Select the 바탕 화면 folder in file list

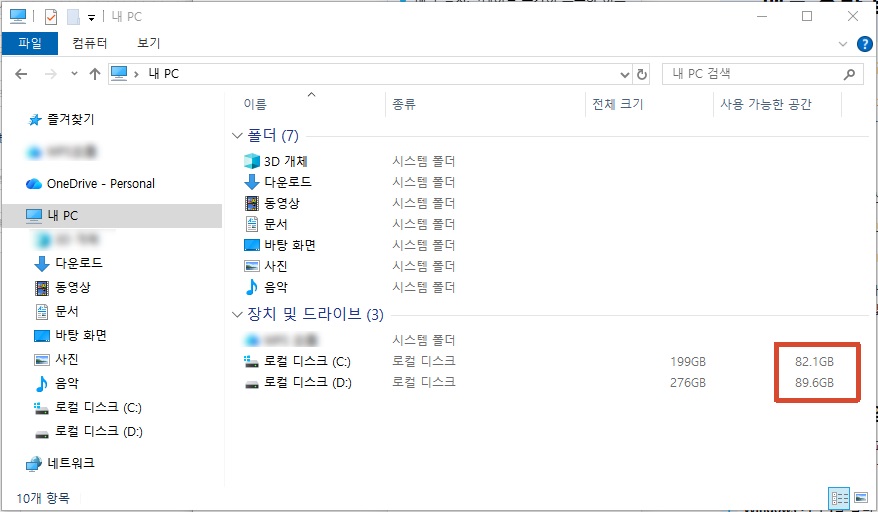[280, 245]
